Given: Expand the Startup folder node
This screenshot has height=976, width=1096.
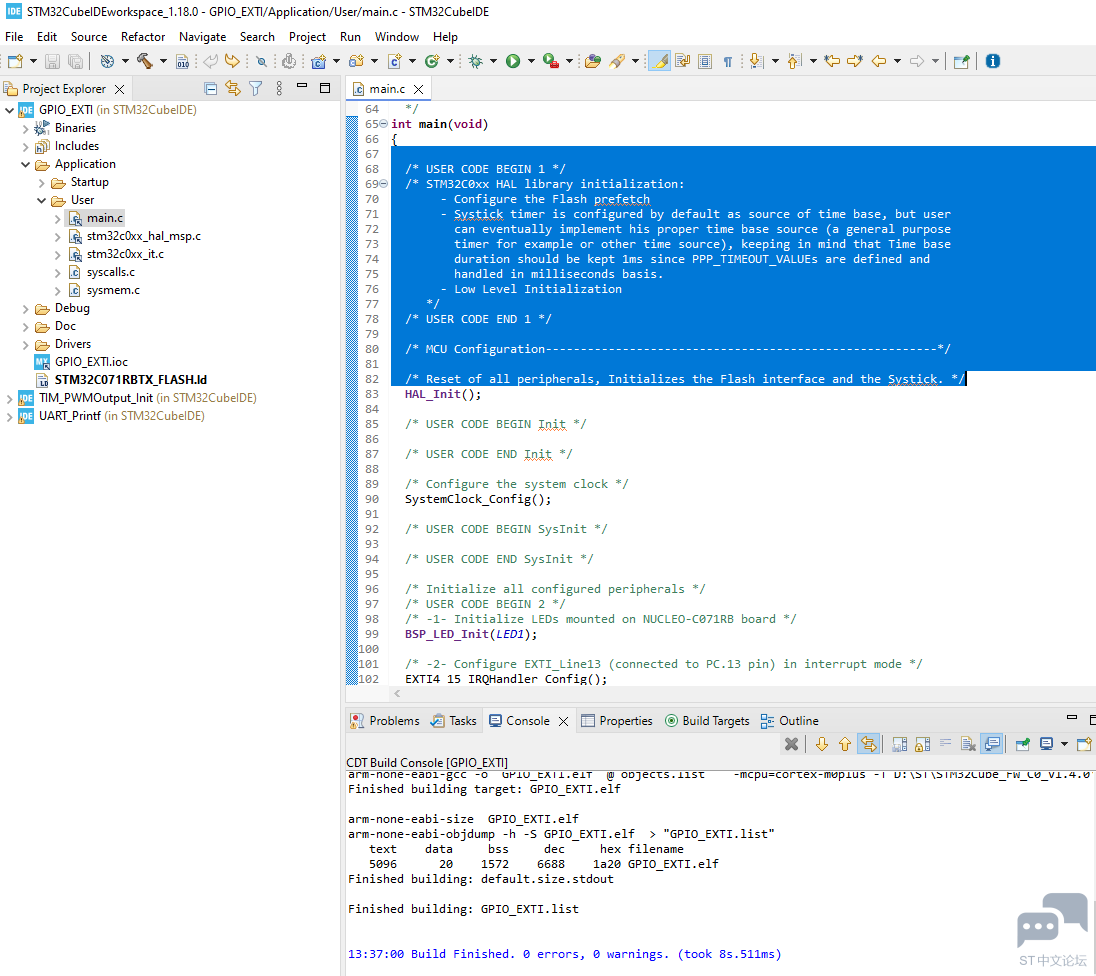Looking at the screenshot, I should point(41,182).
